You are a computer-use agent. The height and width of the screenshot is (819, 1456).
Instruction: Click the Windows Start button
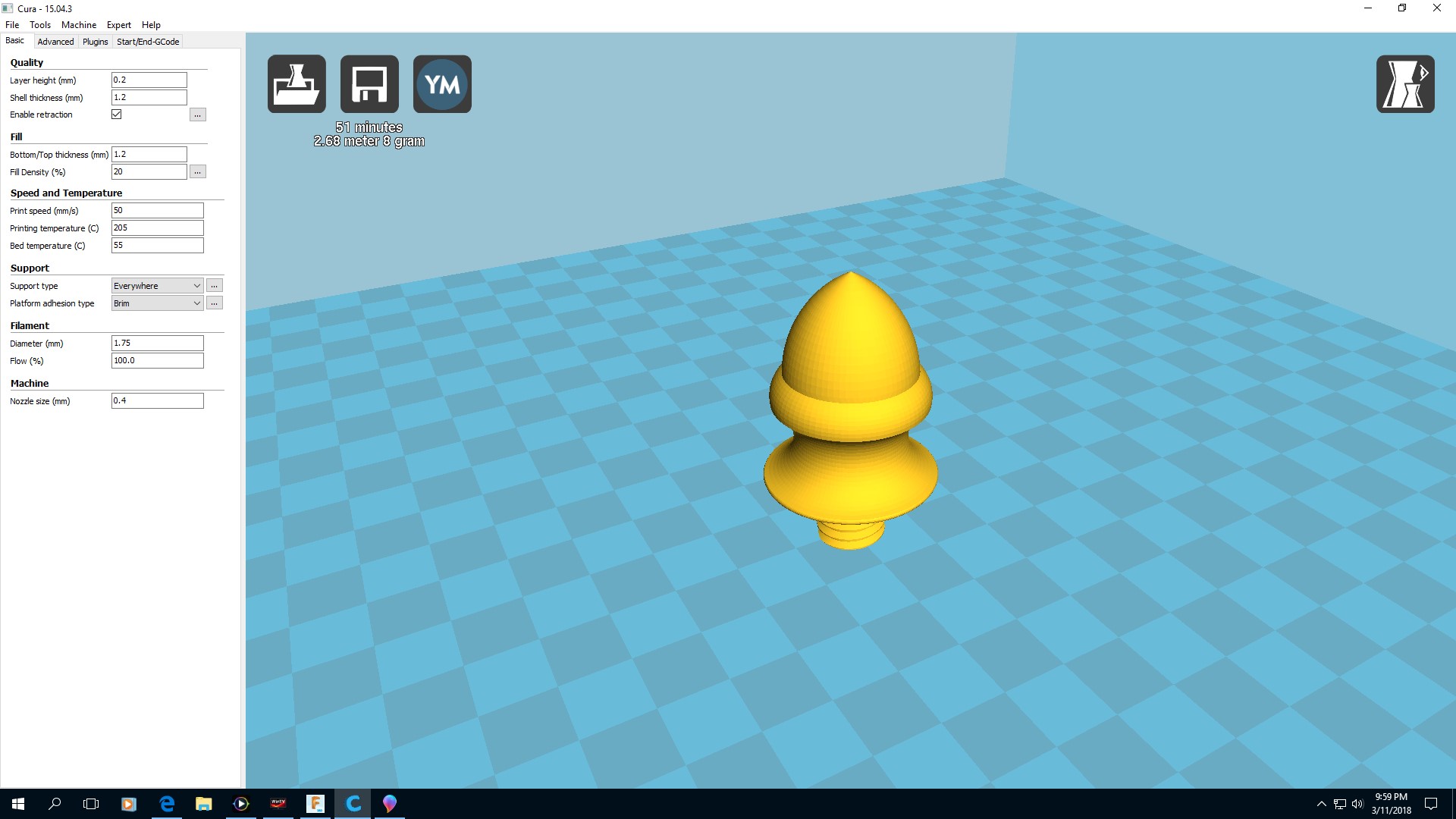tap(18, 804)
